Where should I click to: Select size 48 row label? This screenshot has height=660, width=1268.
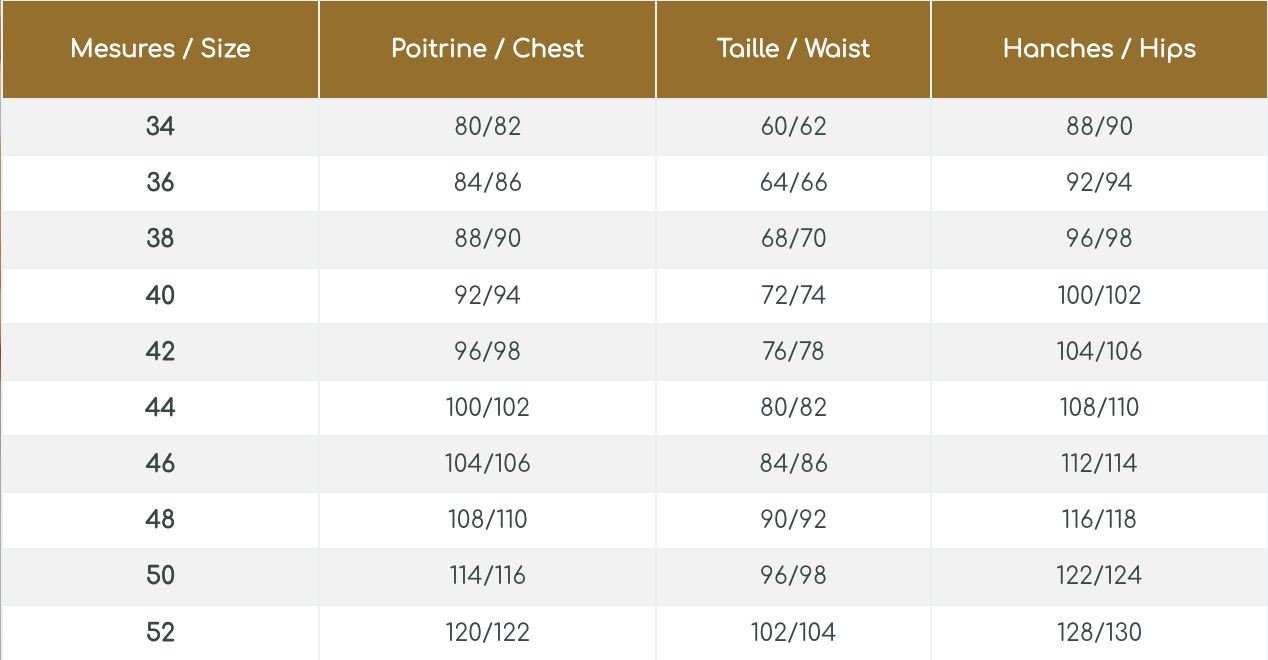pyautogui.click(x=160, y=519)
